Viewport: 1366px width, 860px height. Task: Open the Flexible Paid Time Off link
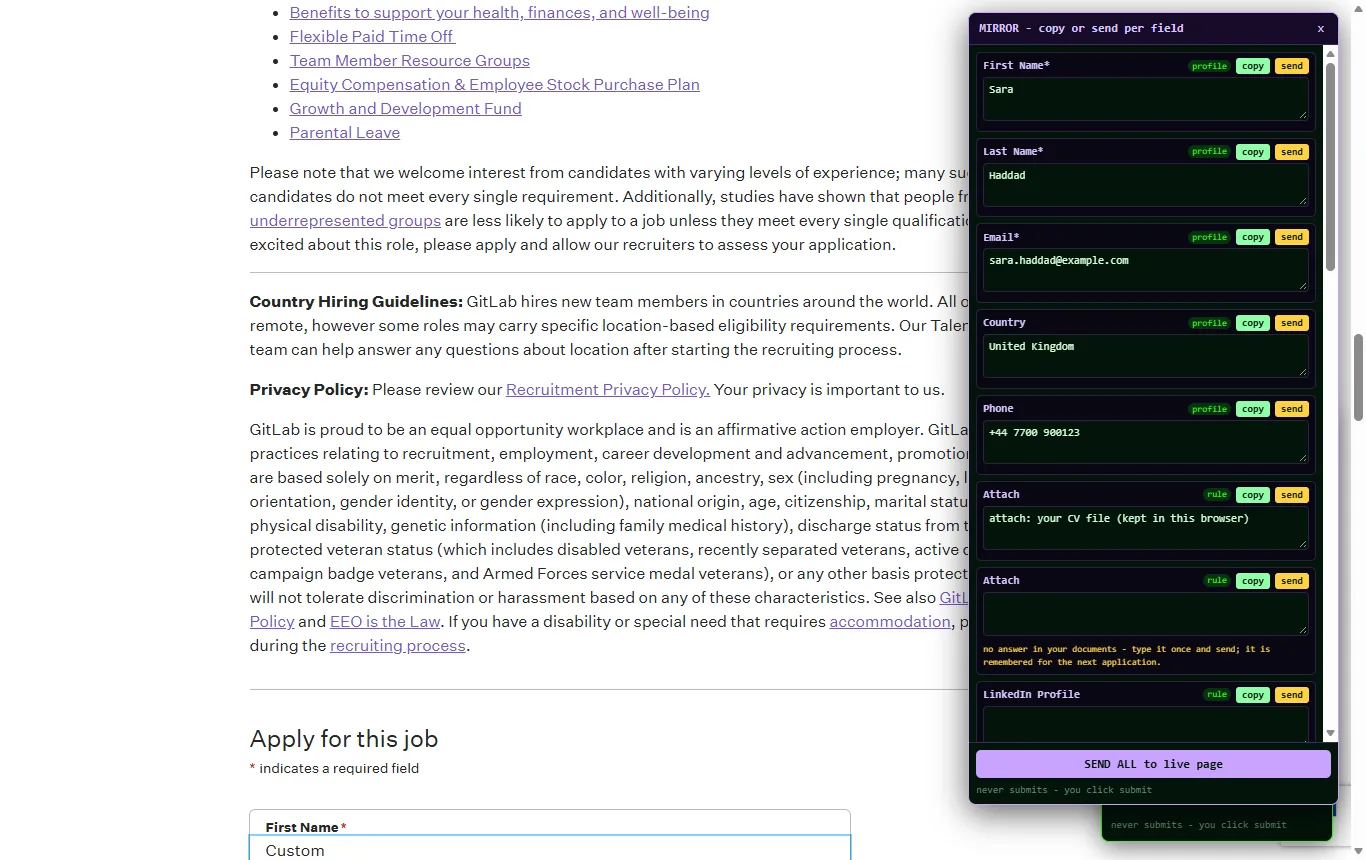point(372,37)
